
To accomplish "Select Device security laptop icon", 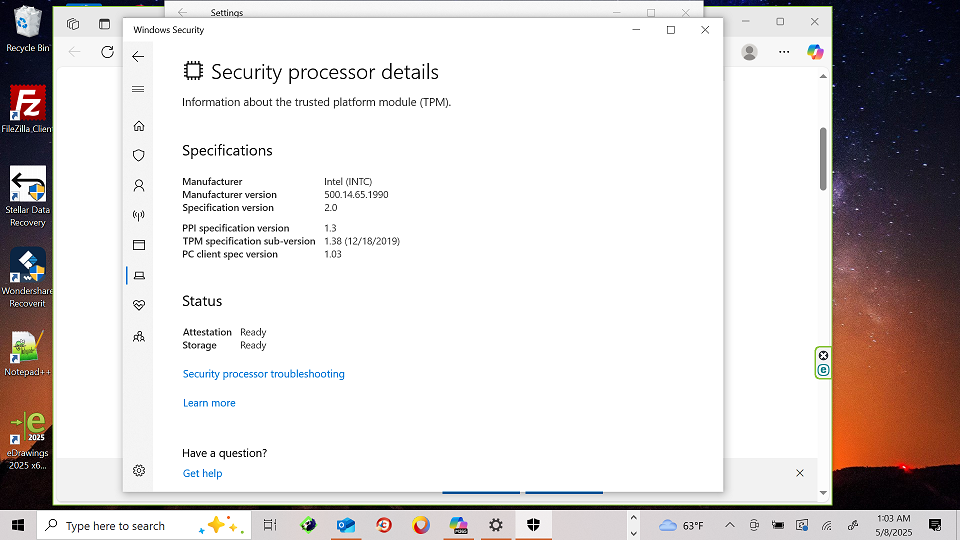I will (x=139, y=275).
